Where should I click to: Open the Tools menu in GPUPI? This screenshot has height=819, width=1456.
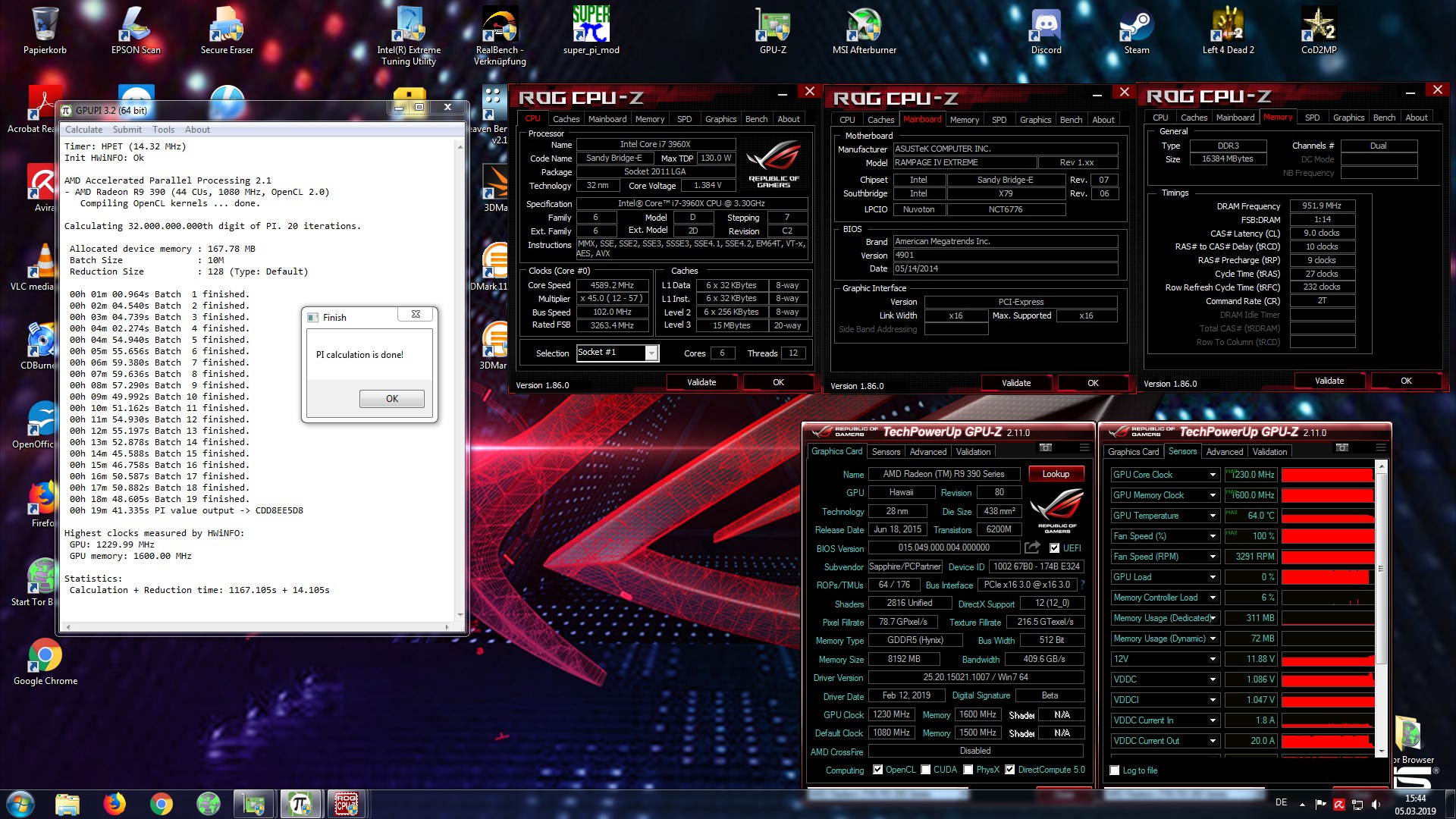tap(163, 130)
